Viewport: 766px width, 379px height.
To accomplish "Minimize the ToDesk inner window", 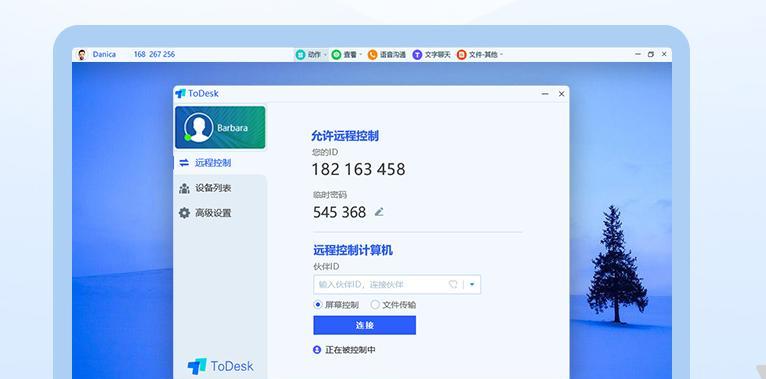I will pyautogui.click(x=545, y=94).
